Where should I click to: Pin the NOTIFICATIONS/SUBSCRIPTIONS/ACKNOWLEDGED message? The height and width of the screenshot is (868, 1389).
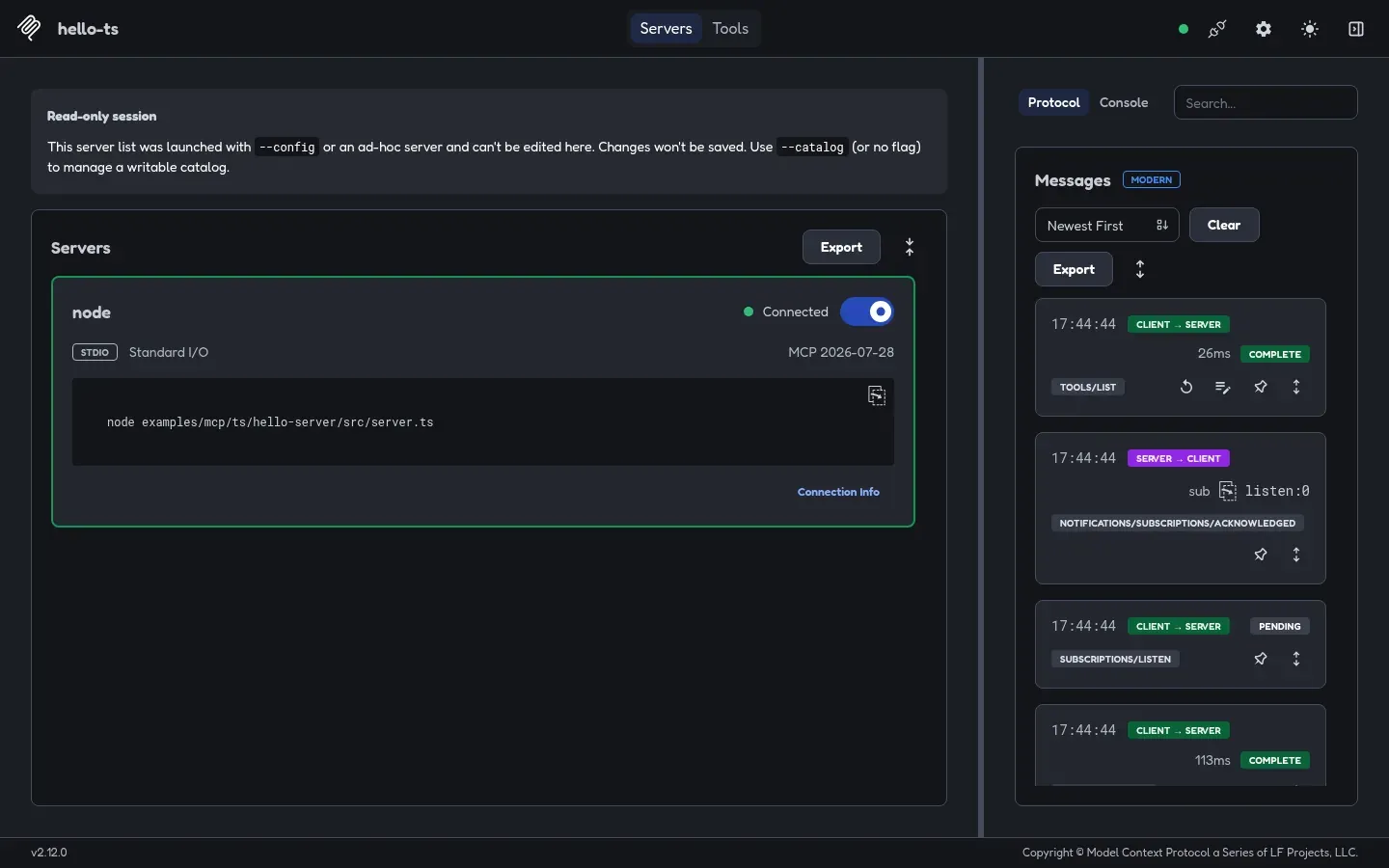coord(1261,555)
